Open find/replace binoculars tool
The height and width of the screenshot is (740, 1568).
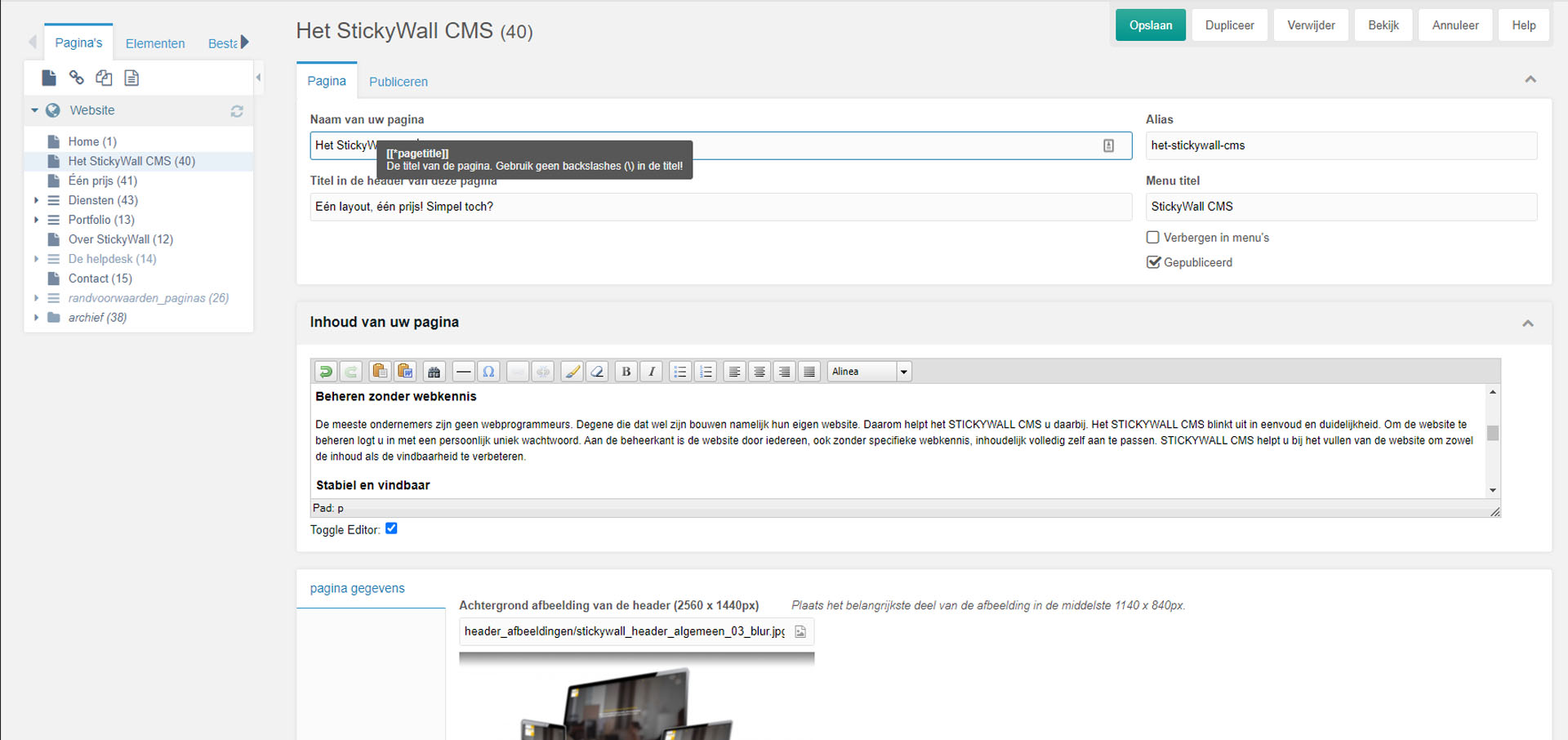(434, 372)
